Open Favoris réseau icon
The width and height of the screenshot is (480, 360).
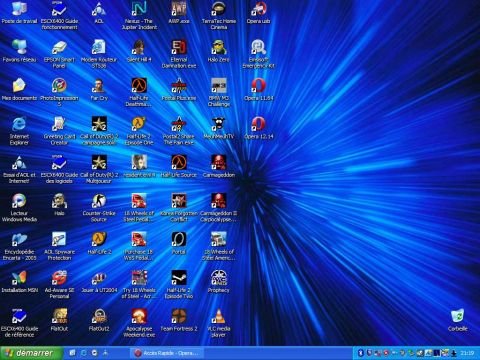pos(19,47)
